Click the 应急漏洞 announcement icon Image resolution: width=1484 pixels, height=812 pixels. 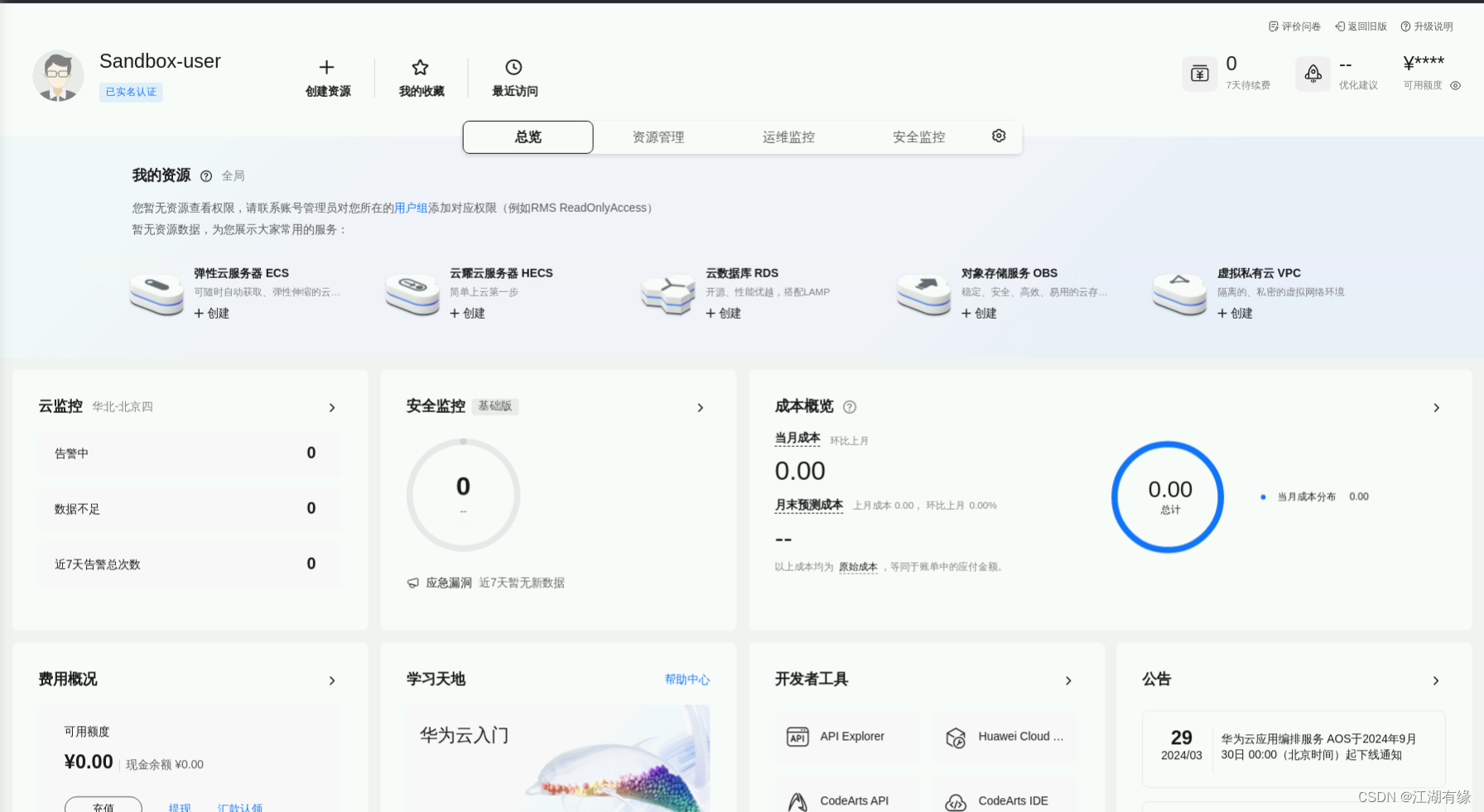coord(413,583)
